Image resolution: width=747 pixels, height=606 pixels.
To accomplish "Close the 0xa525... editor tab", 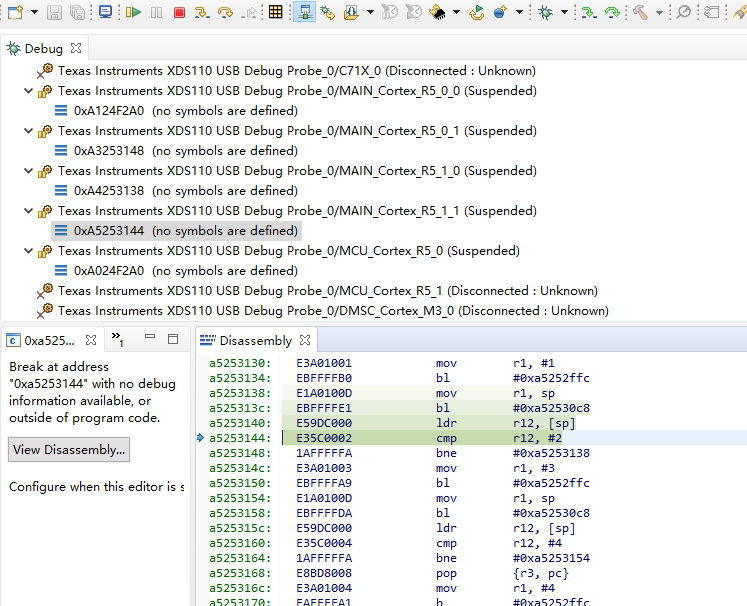I will [91, 340].
